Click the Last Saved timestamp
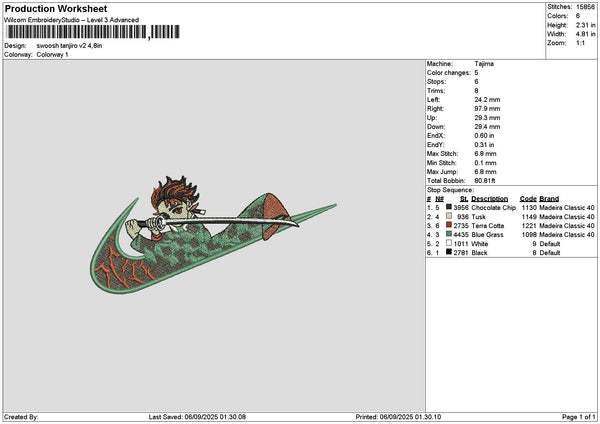This screenshot has width=600, height=424. point(197,417)
